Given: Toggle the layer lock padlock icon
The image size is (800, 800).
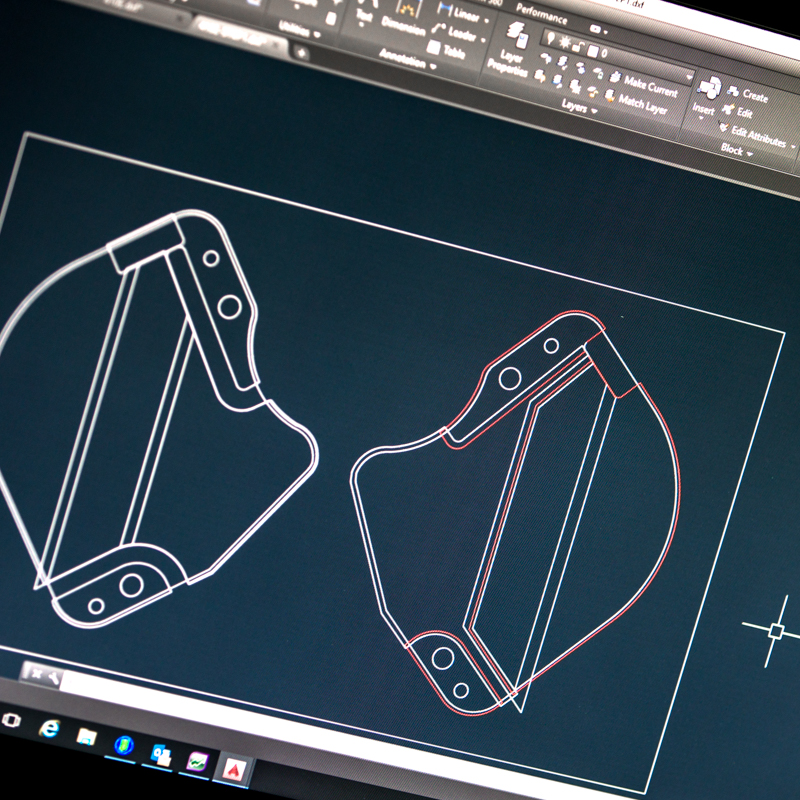Looking at the screenshot, I should tap(579, 46).
